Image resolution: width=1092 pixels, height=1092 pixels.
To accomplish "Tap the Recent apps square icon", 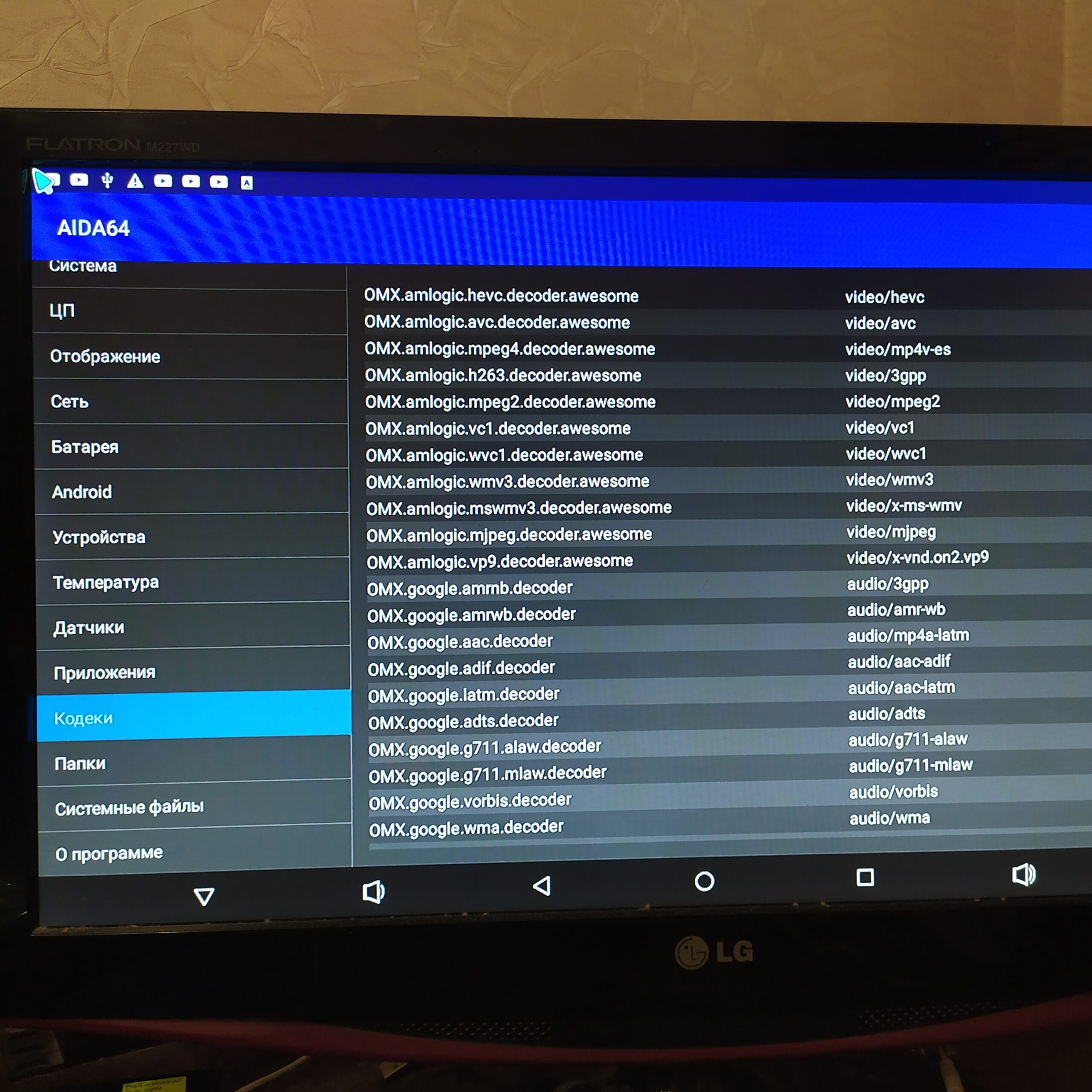I will 865,877.
